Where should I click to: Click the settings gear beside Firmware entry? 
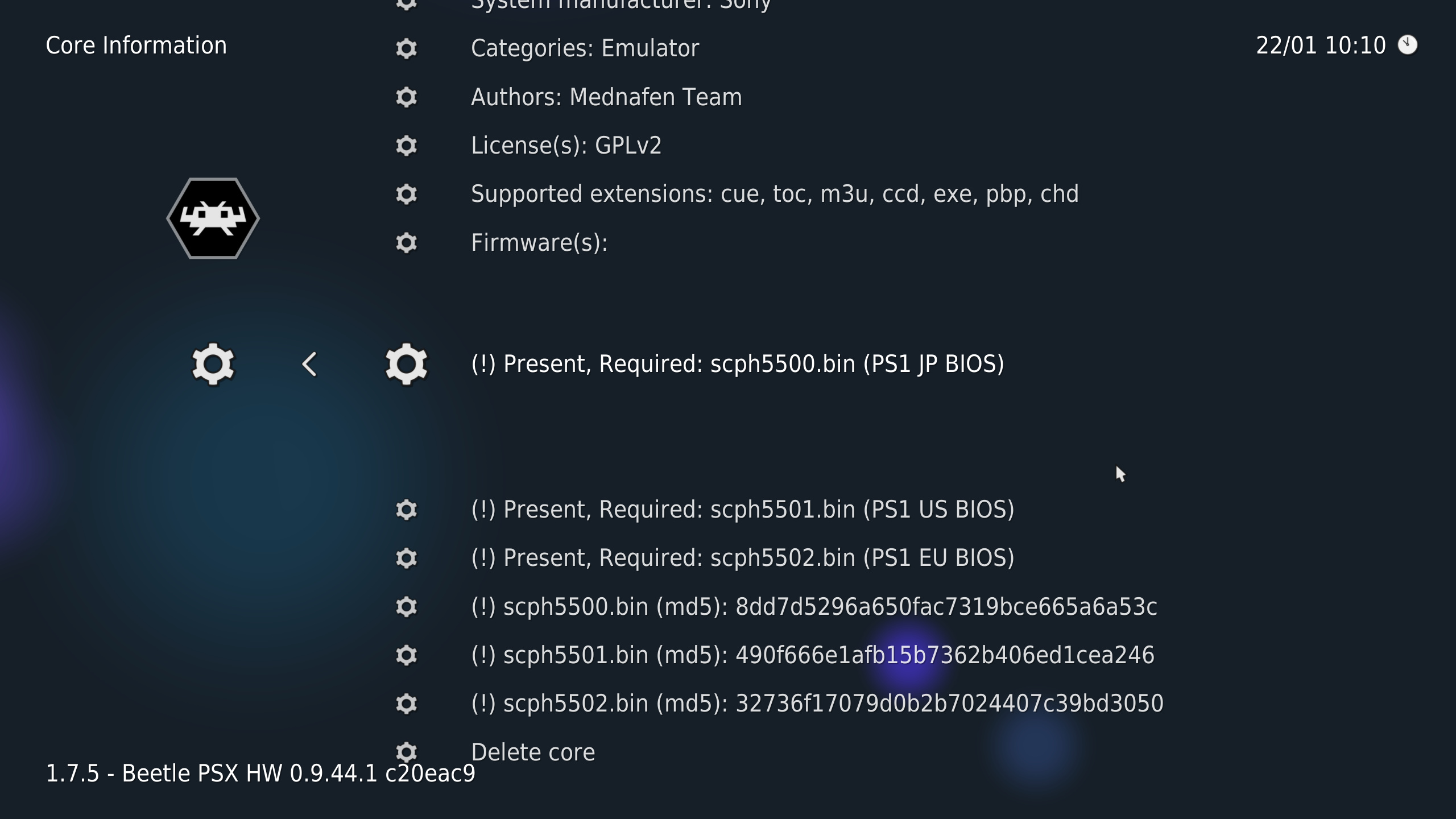click(x=406, y=242)
